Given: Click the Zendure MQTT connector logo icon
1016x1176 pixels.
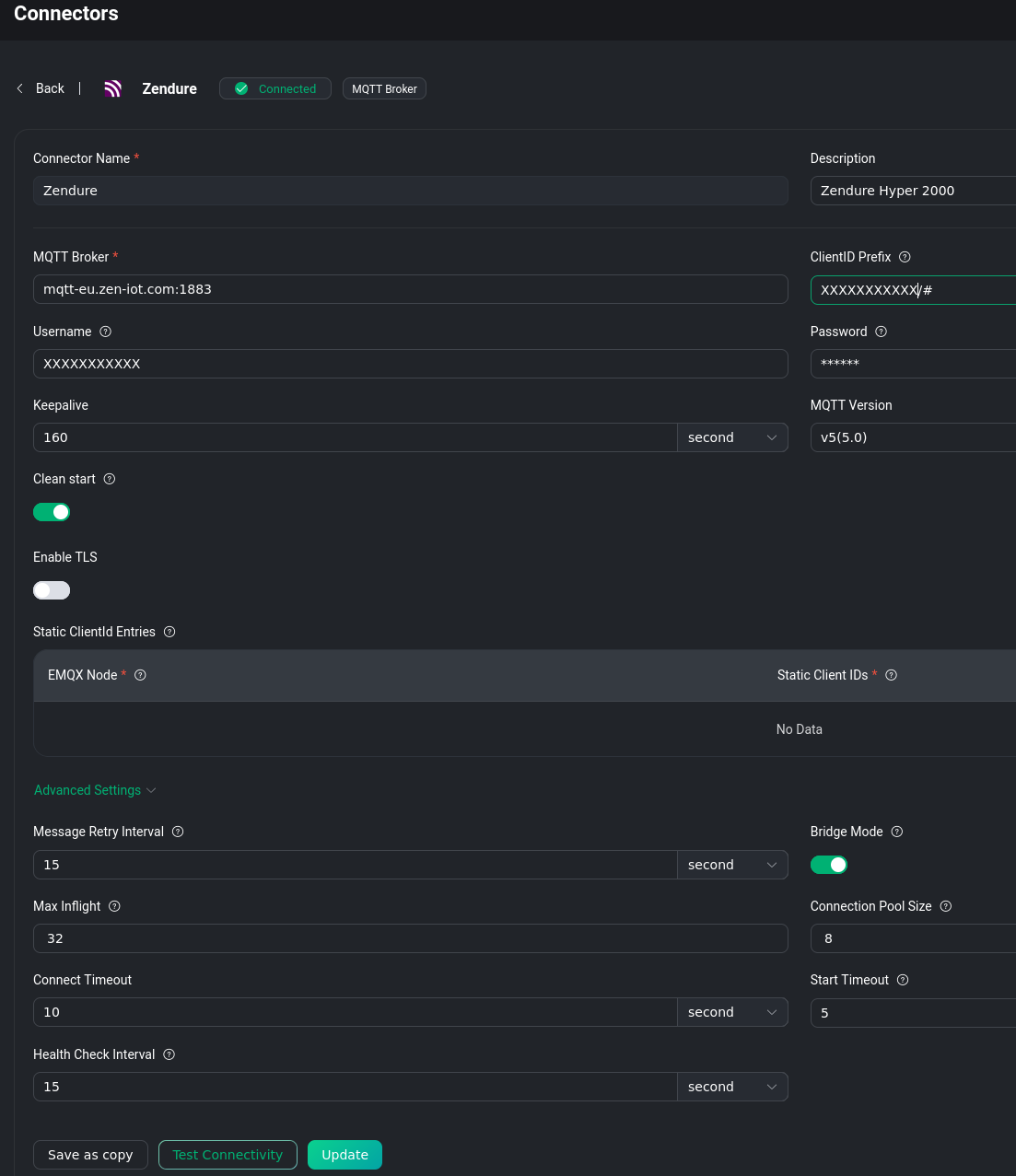Looking at the screenshot, I should pos(112,88).
